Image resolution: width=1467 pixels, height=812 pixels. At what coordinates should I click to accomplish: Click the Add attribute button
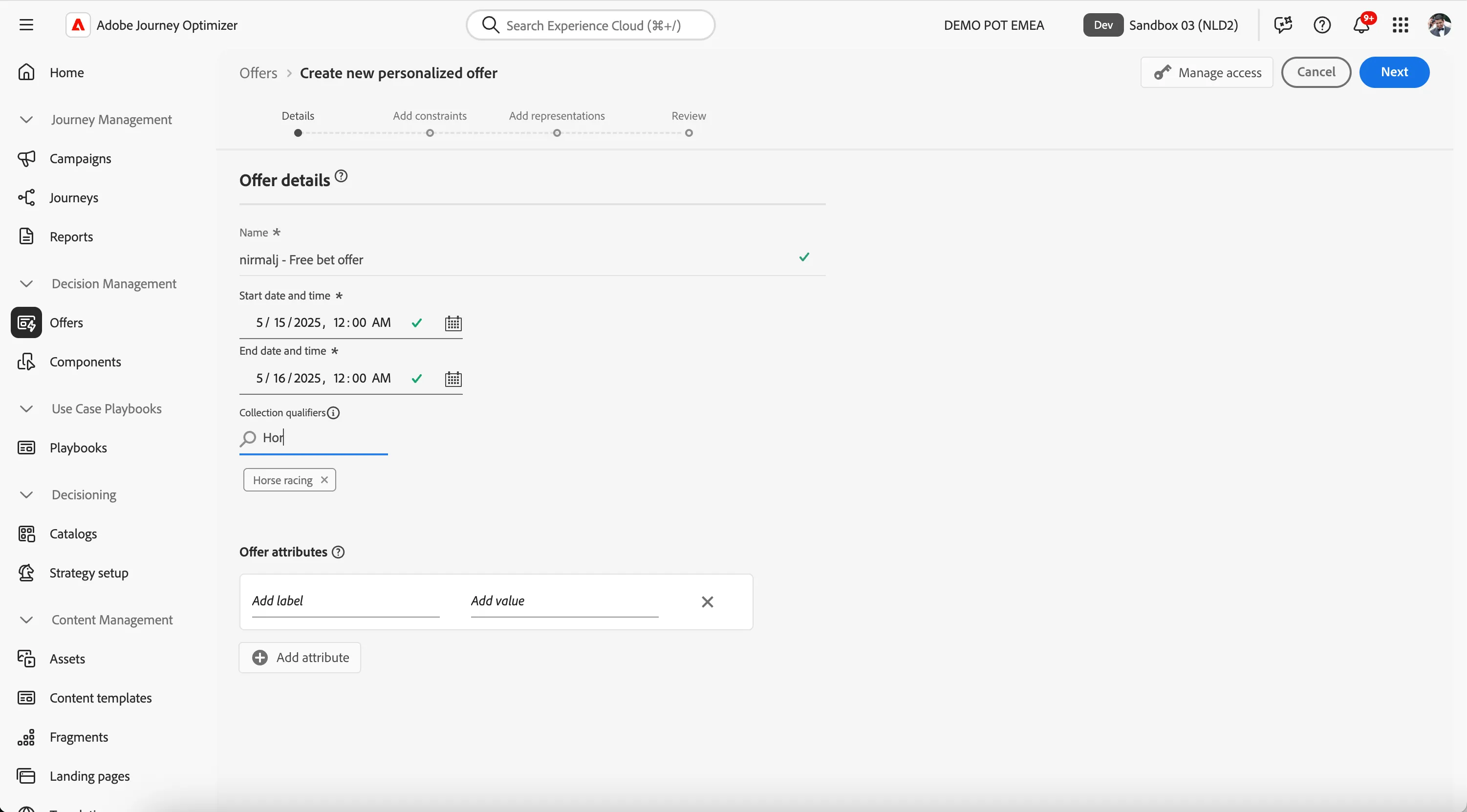pyautogui.click(x=300, y=658)
